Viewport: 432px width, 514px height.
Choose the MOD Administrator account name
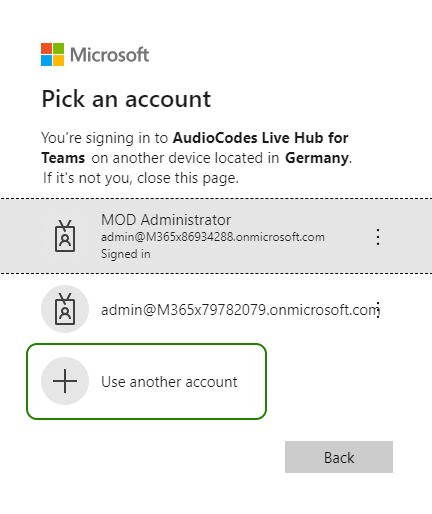(166, 220)
